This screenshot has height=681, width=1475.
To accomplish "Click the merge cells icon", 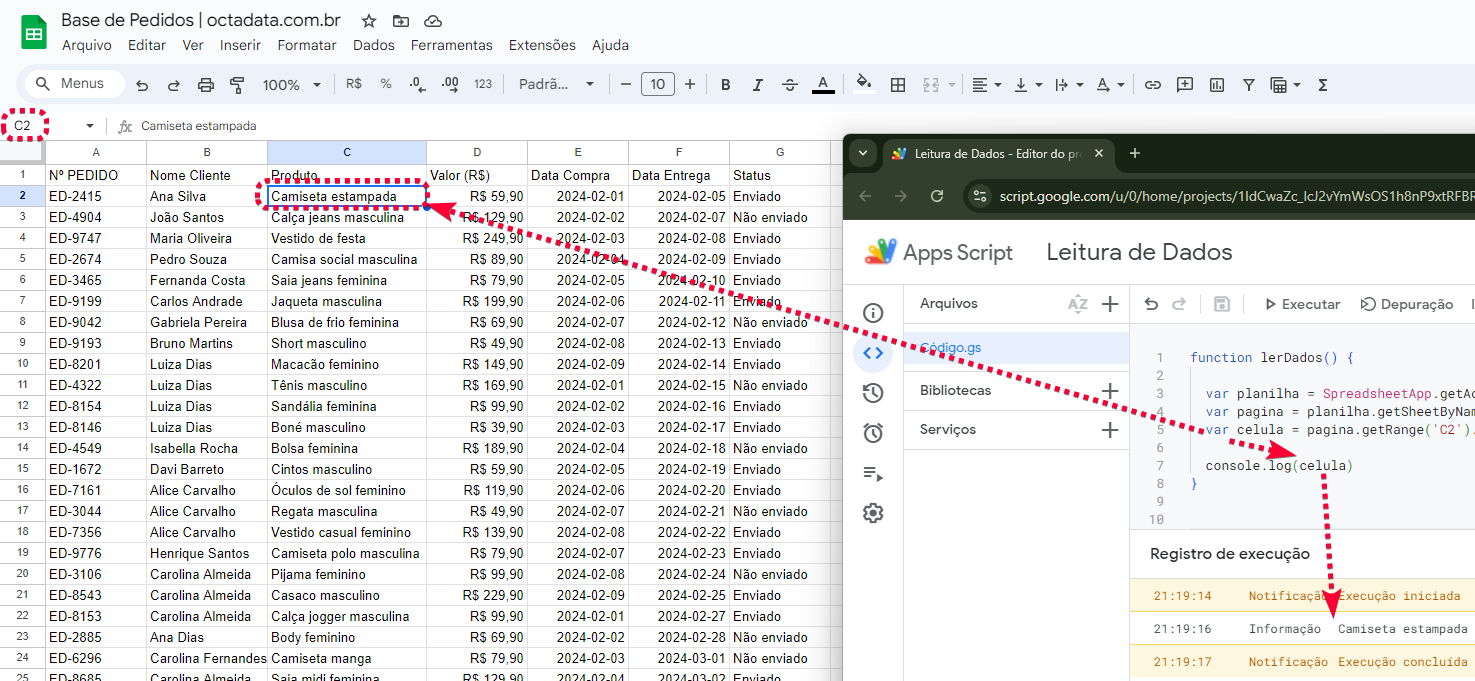I will (x=931, y=85).
